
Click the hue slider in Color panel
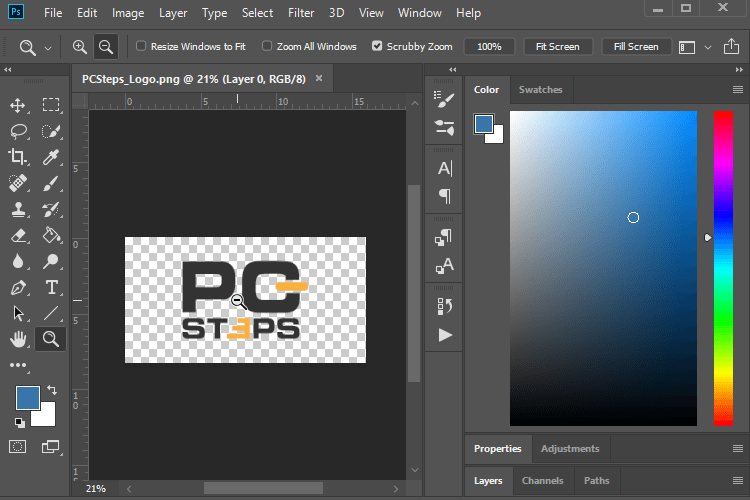(723, 268)
